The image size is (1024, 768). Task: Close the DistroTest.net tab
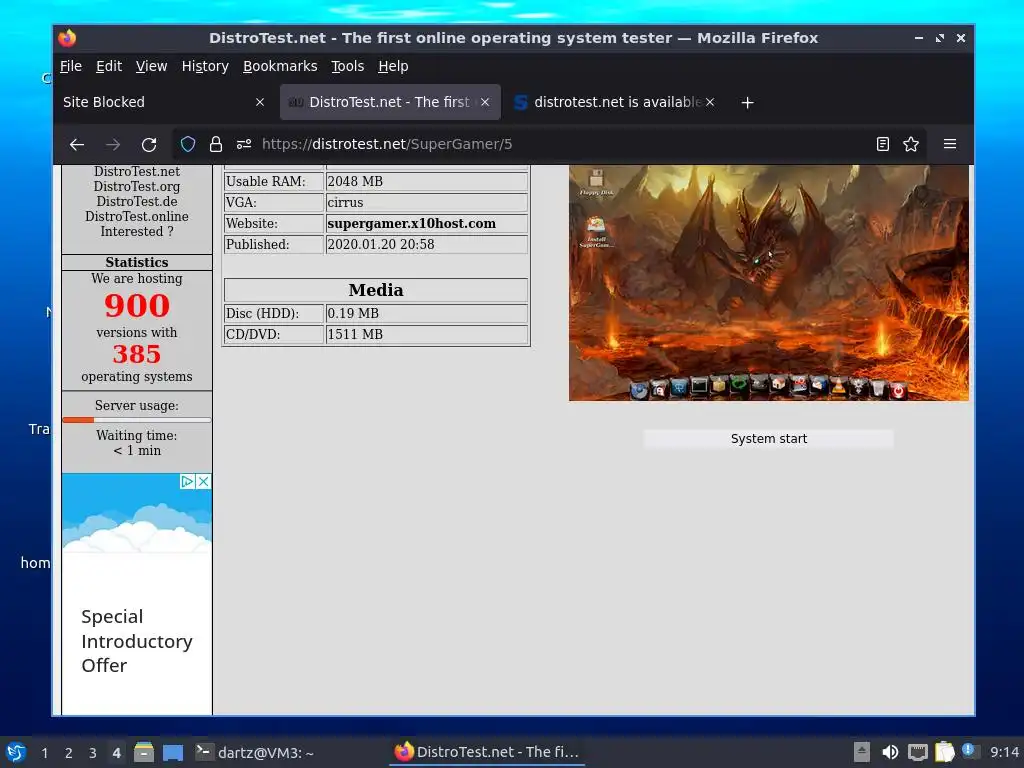pyautogui.click(x=485, y=102)
